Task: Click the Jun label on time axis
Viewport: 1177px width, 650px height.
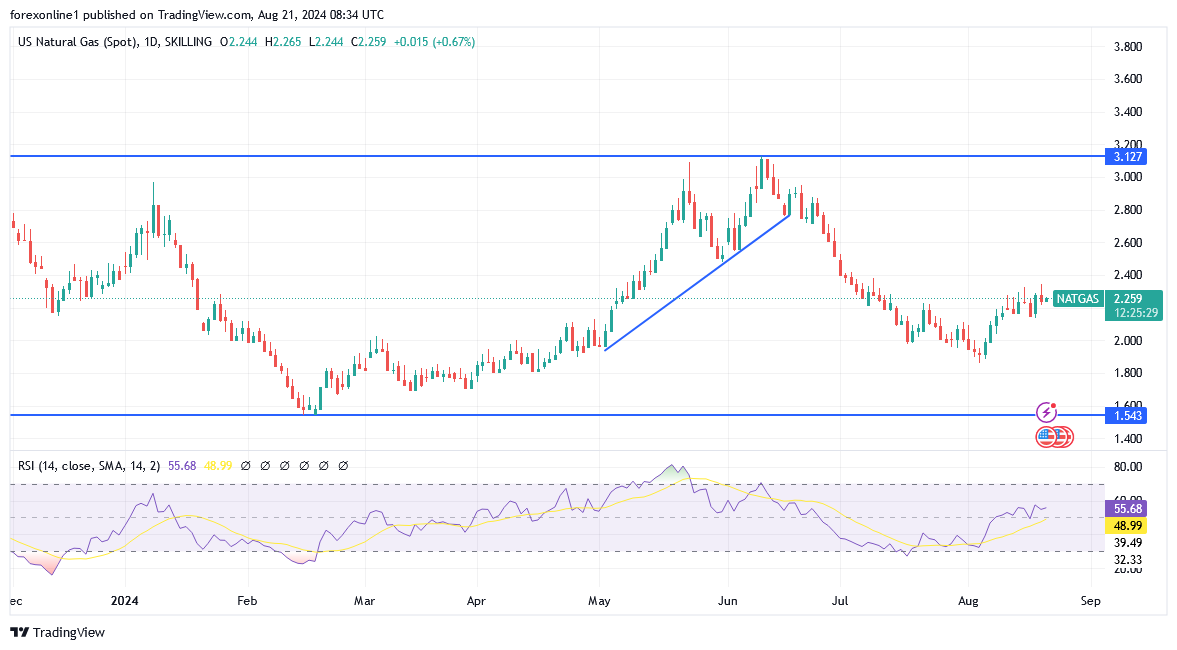Action: [x=727, y=601]
